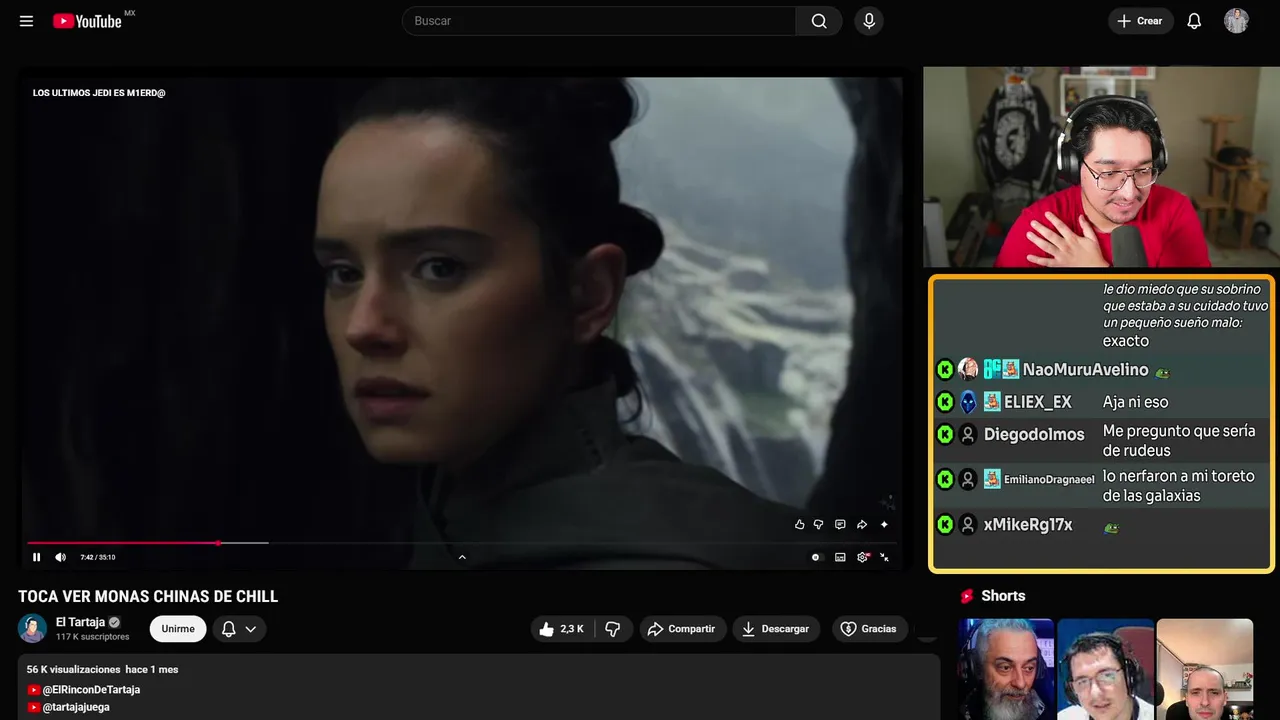
Task: Open @ElRinconDeTartaja link
Action: pyautogui.click(x=91, y=690)
